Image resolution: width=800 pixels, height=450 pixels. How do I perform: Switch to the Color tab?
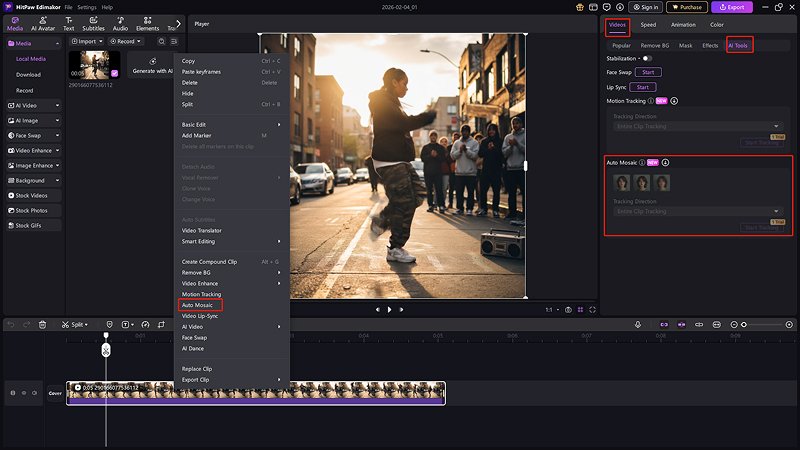coord(716,24)
